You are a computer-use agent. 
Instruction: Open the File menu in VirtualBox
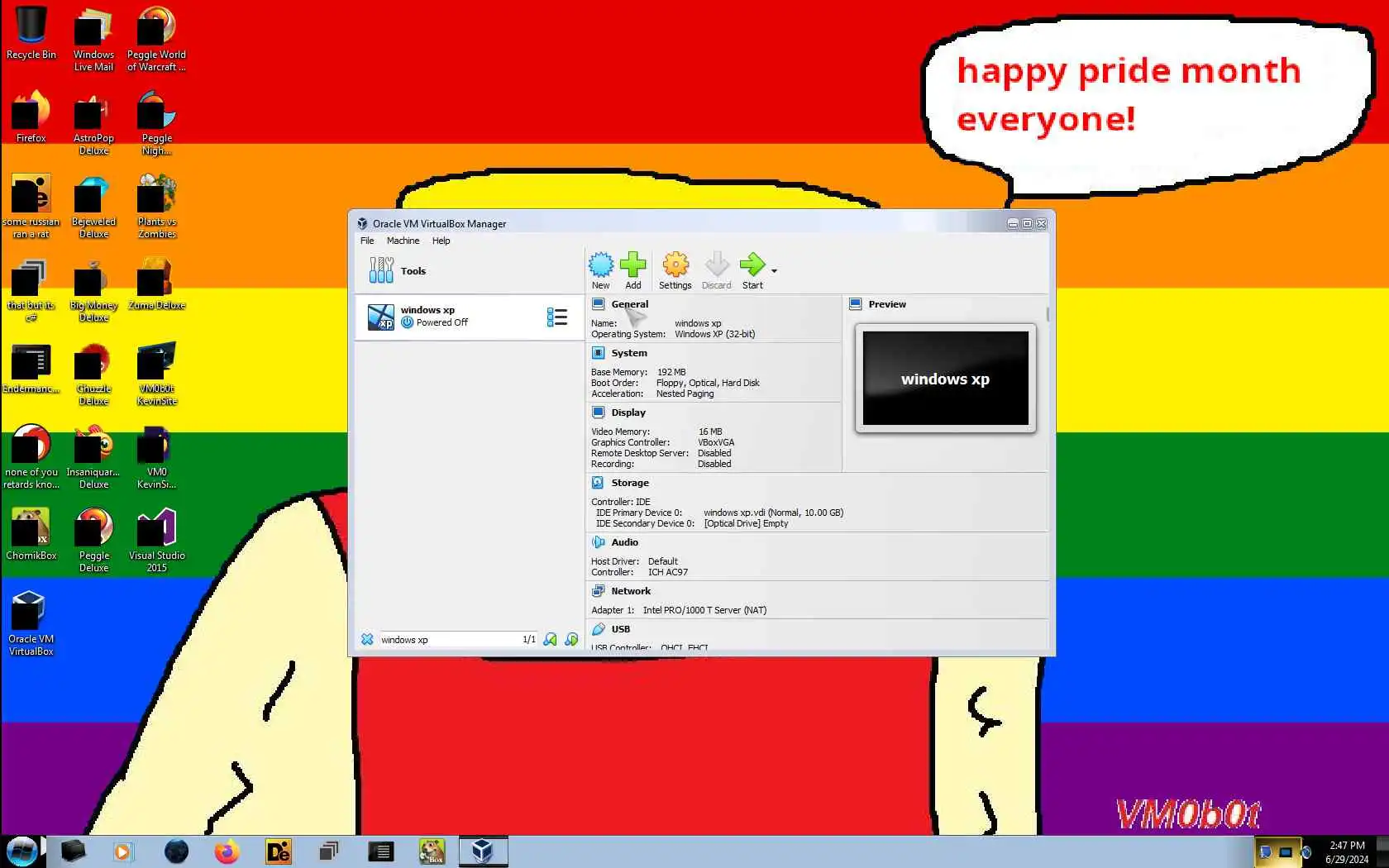coord(367,241)
